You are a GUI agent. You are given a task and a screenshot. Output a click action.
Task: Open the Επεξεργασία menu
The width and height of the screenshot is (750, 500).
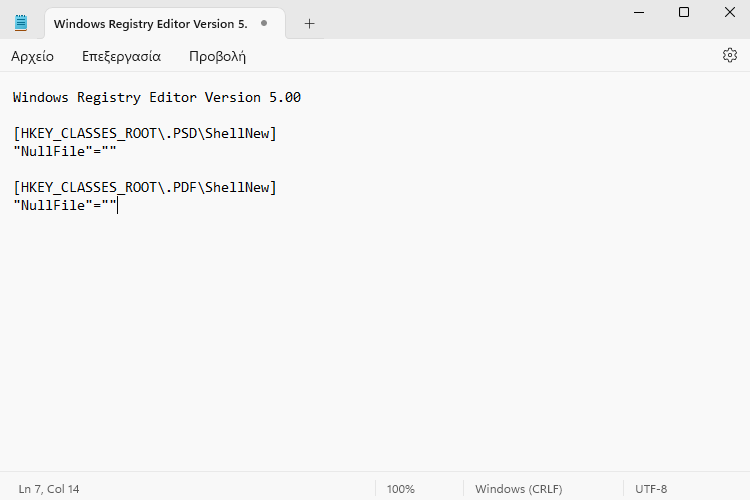[121, 56]
